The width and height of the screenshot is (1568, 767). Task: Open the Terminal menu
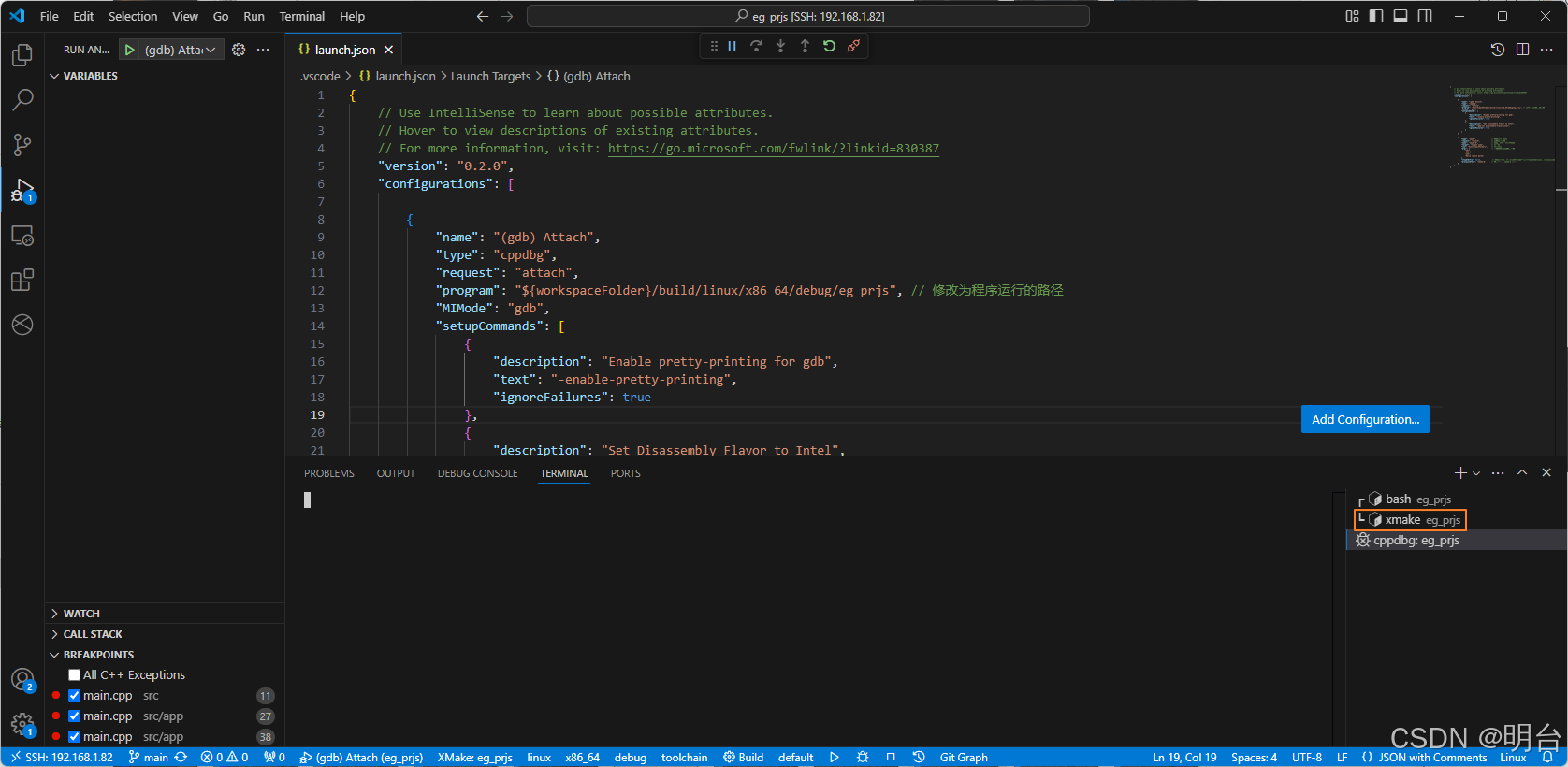click(x=302, y=16)
